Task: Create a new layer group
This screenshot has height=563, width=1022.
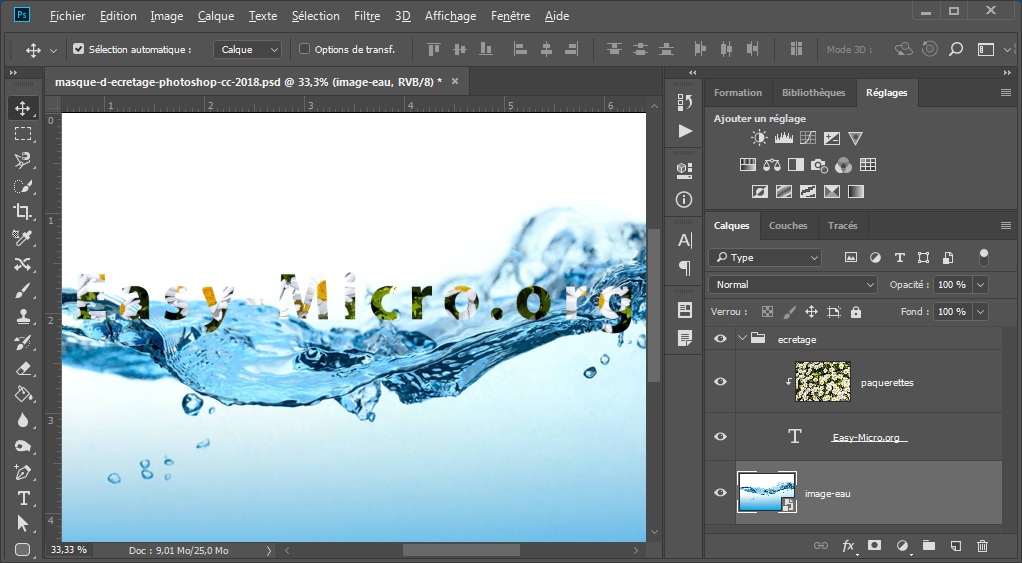Action: pos(929,545)
